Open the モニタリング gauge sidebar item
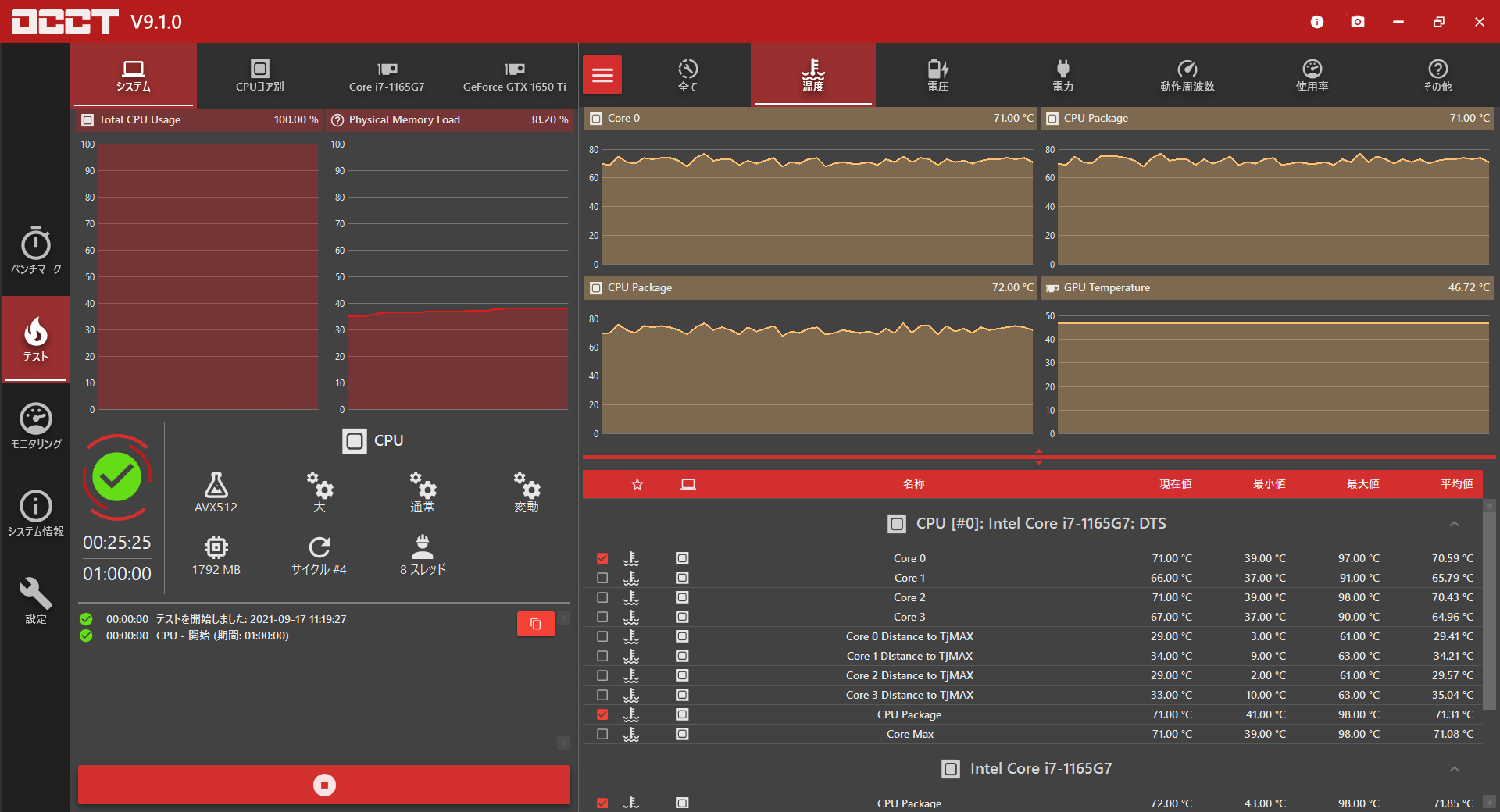This screenshot has height=812, width=1500. pyautogui.click(x=36, y=426)
